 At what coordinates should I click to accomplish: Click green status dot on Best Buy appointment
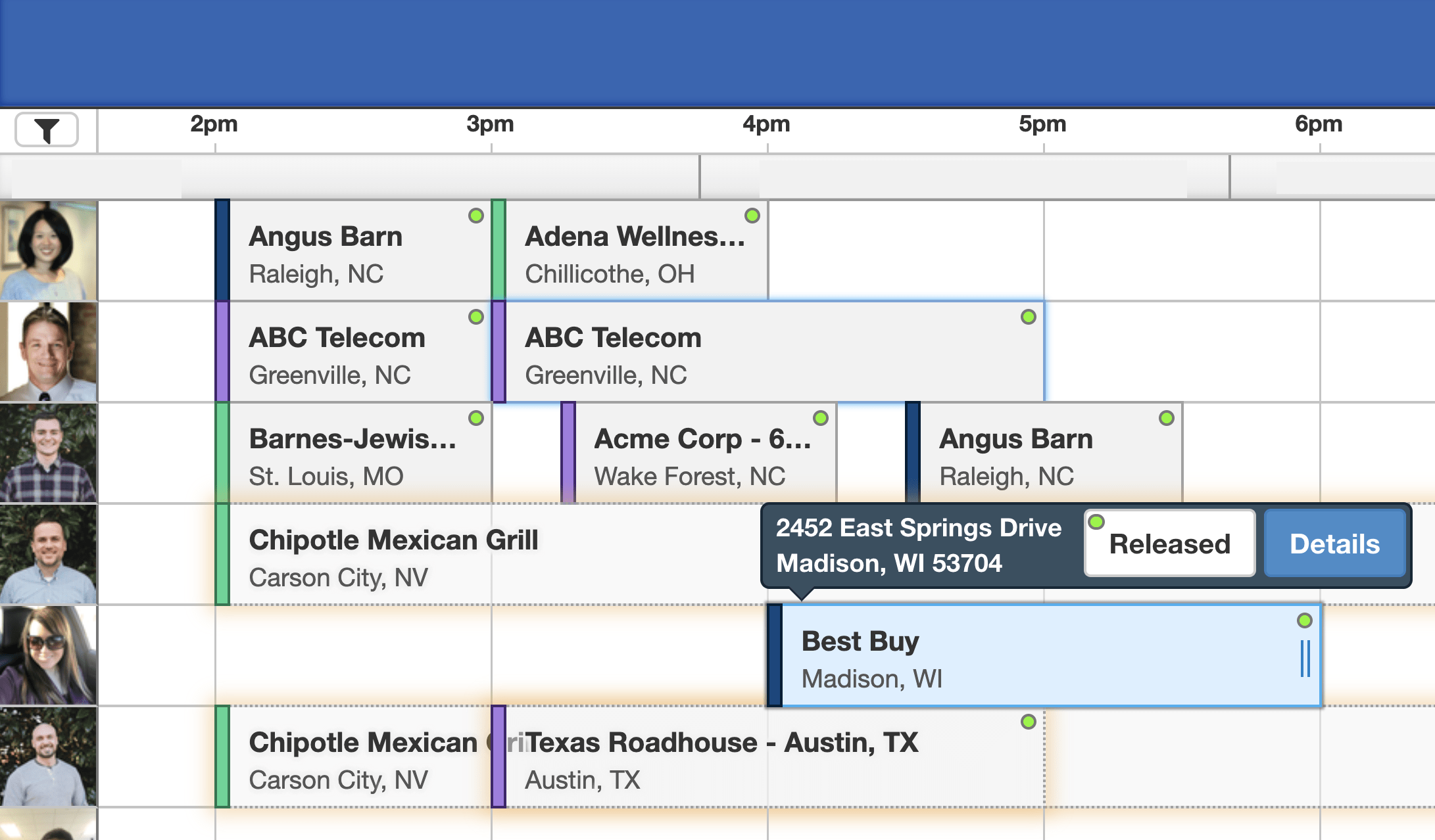pos(1305,620)
